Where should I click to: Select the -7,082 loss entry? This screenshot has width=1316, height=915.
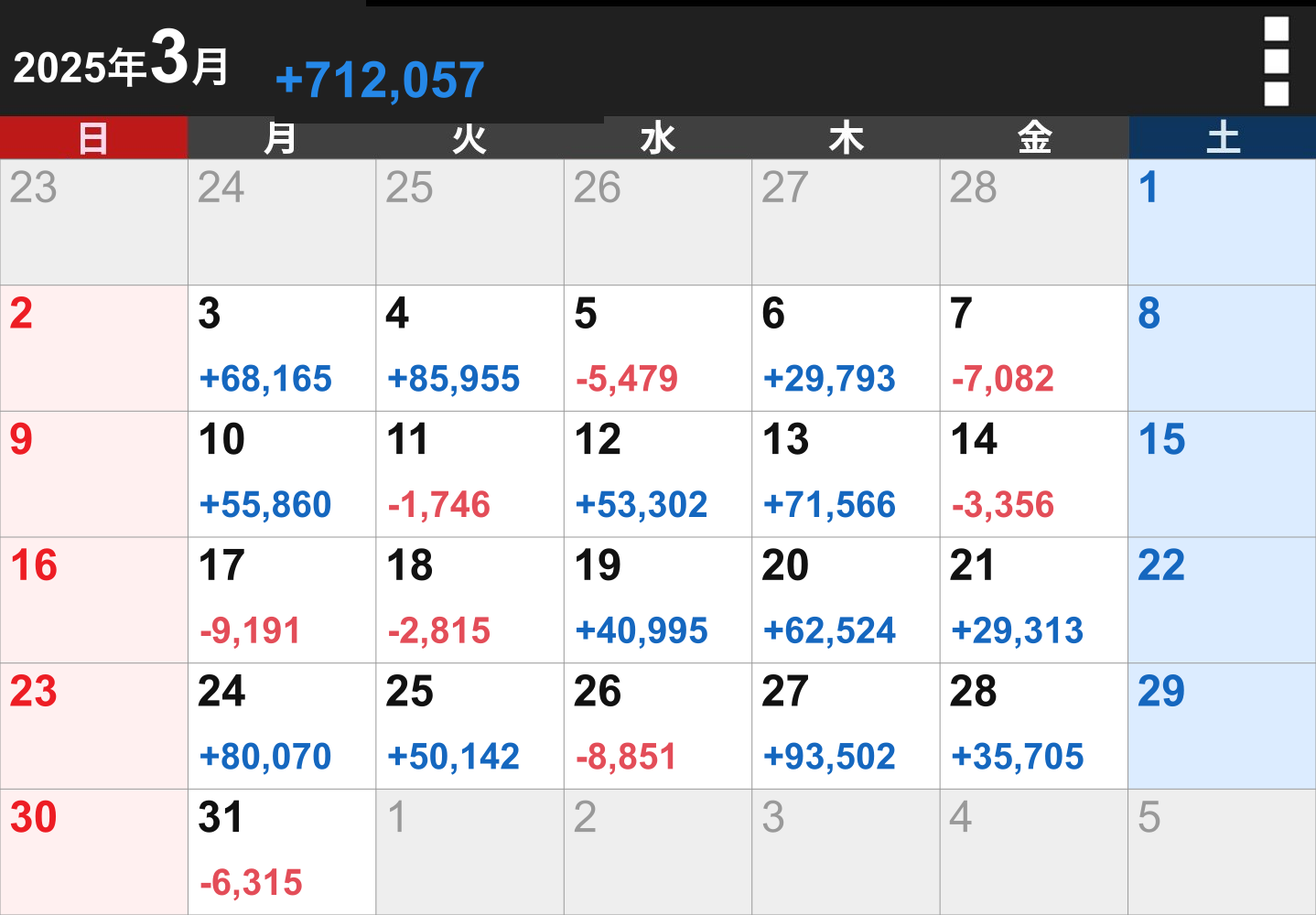[x=1003, y=379]
